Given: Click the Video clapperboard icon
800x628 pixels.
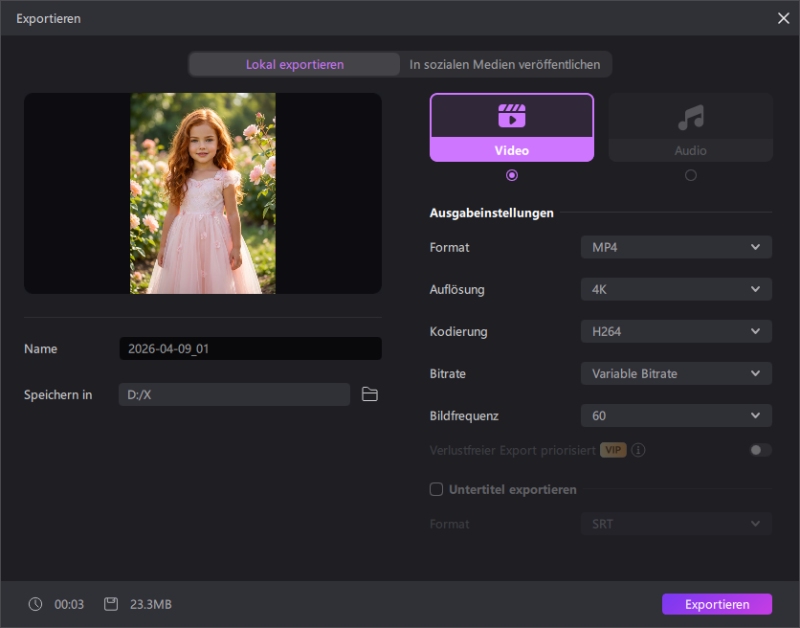Looking at the screenshot, I should click(511, 116).
